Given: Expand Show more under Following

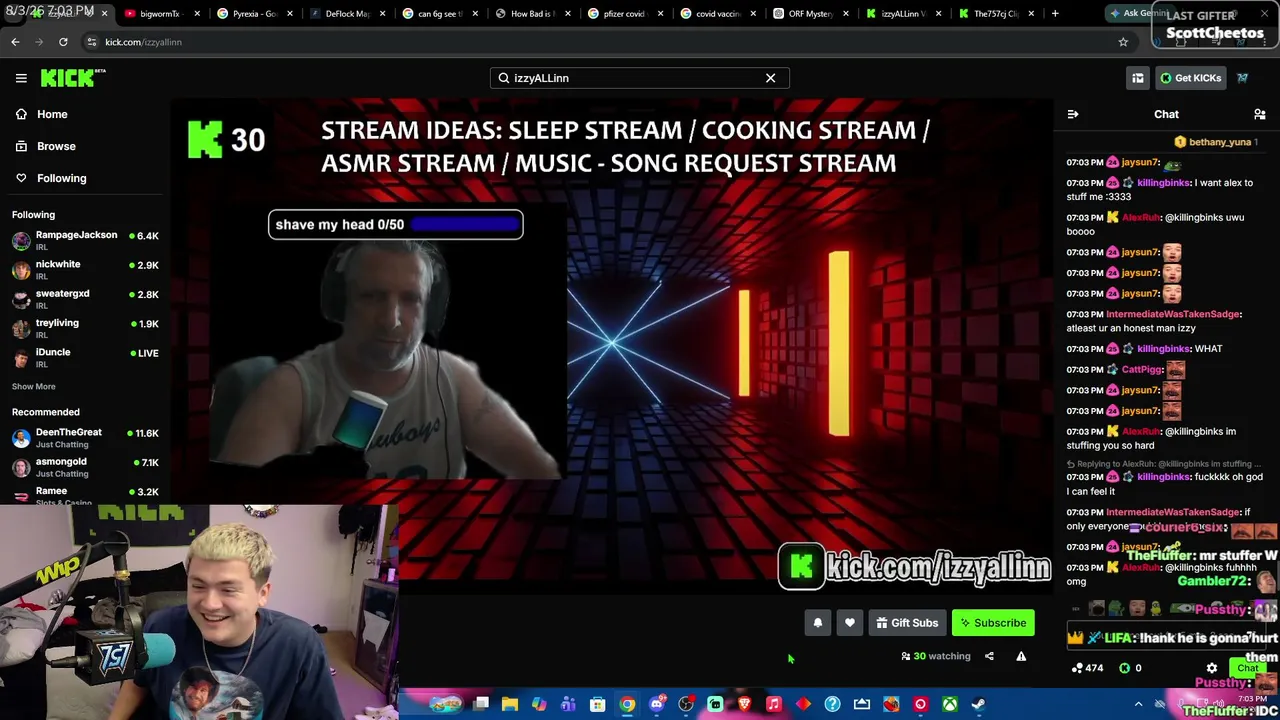Looking at the screenshot, I should coord(34,386).
